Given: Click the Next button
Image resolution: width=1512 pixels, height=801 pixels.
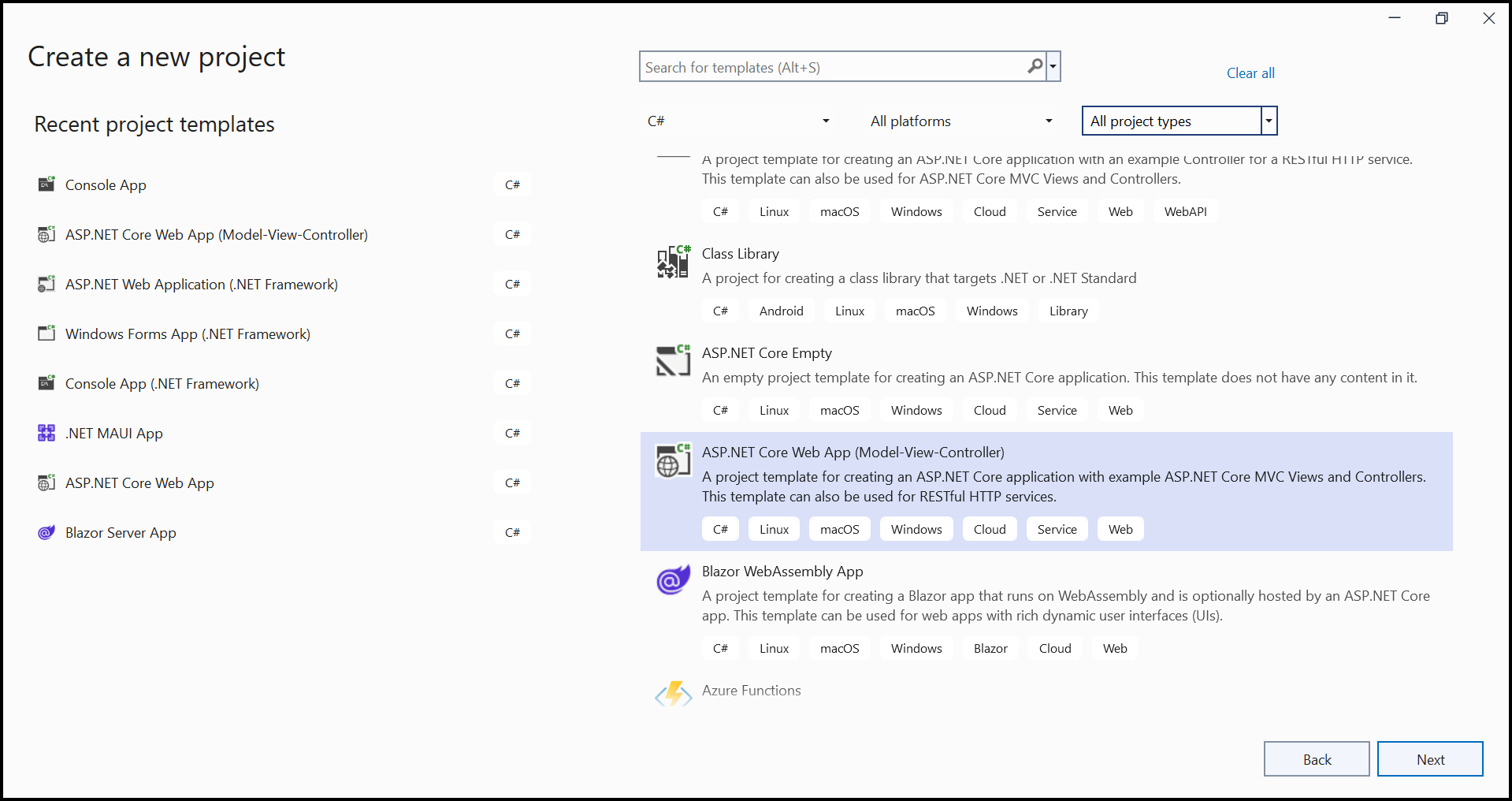Looking at the screenshot, I should click(1430, 759).
